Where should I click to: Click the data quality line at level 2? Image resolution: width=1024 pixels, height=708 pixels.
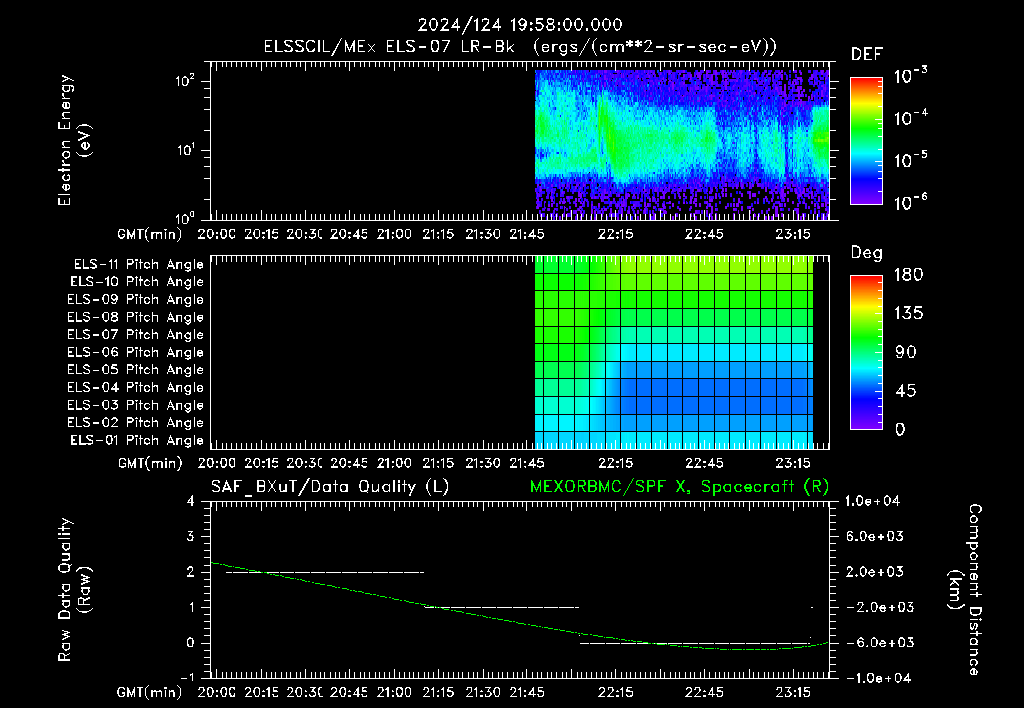[x=325, y=573]
